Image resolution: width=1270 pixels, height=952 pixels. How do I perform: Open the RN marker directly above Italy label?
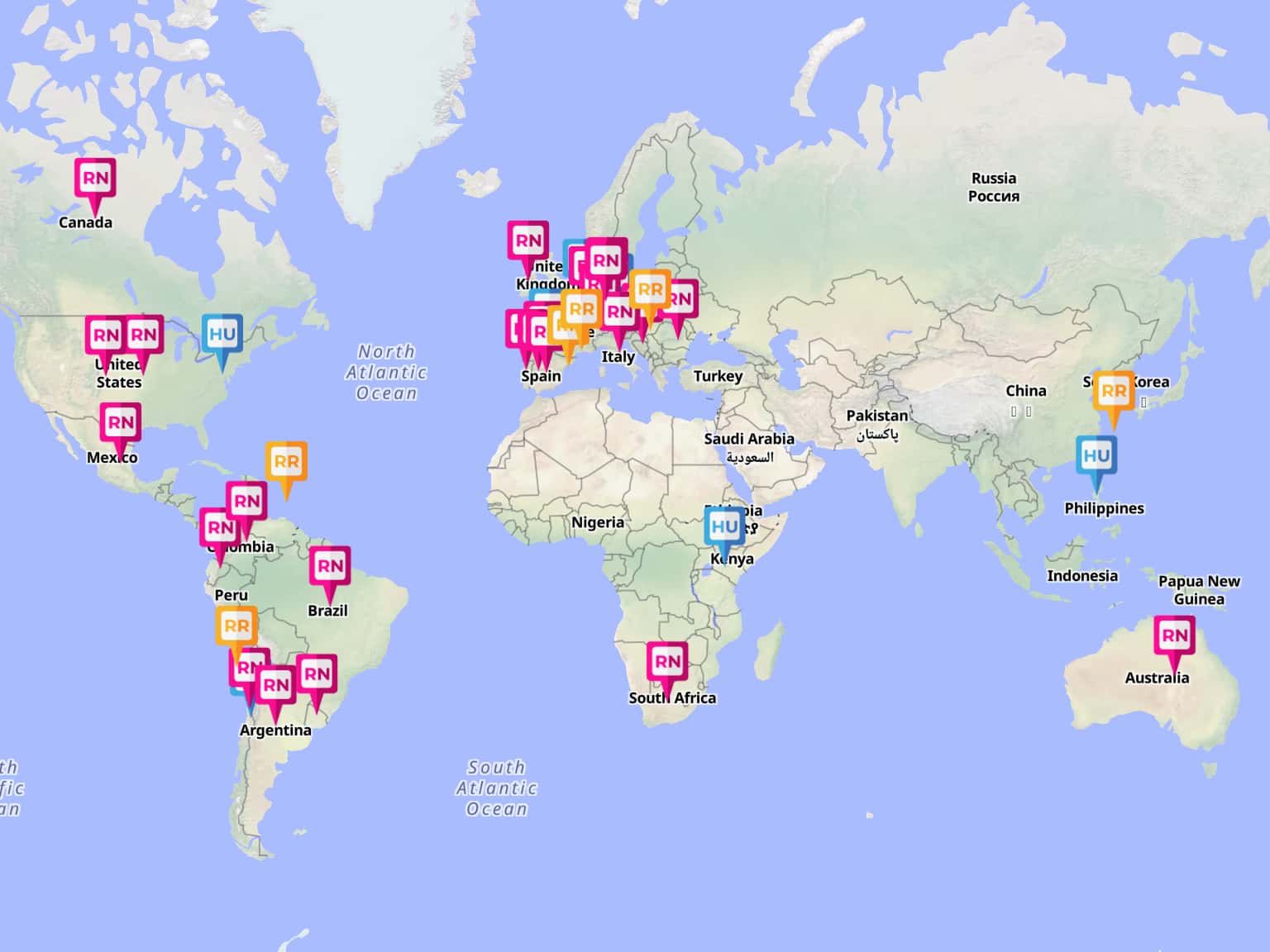pos(619,313)
